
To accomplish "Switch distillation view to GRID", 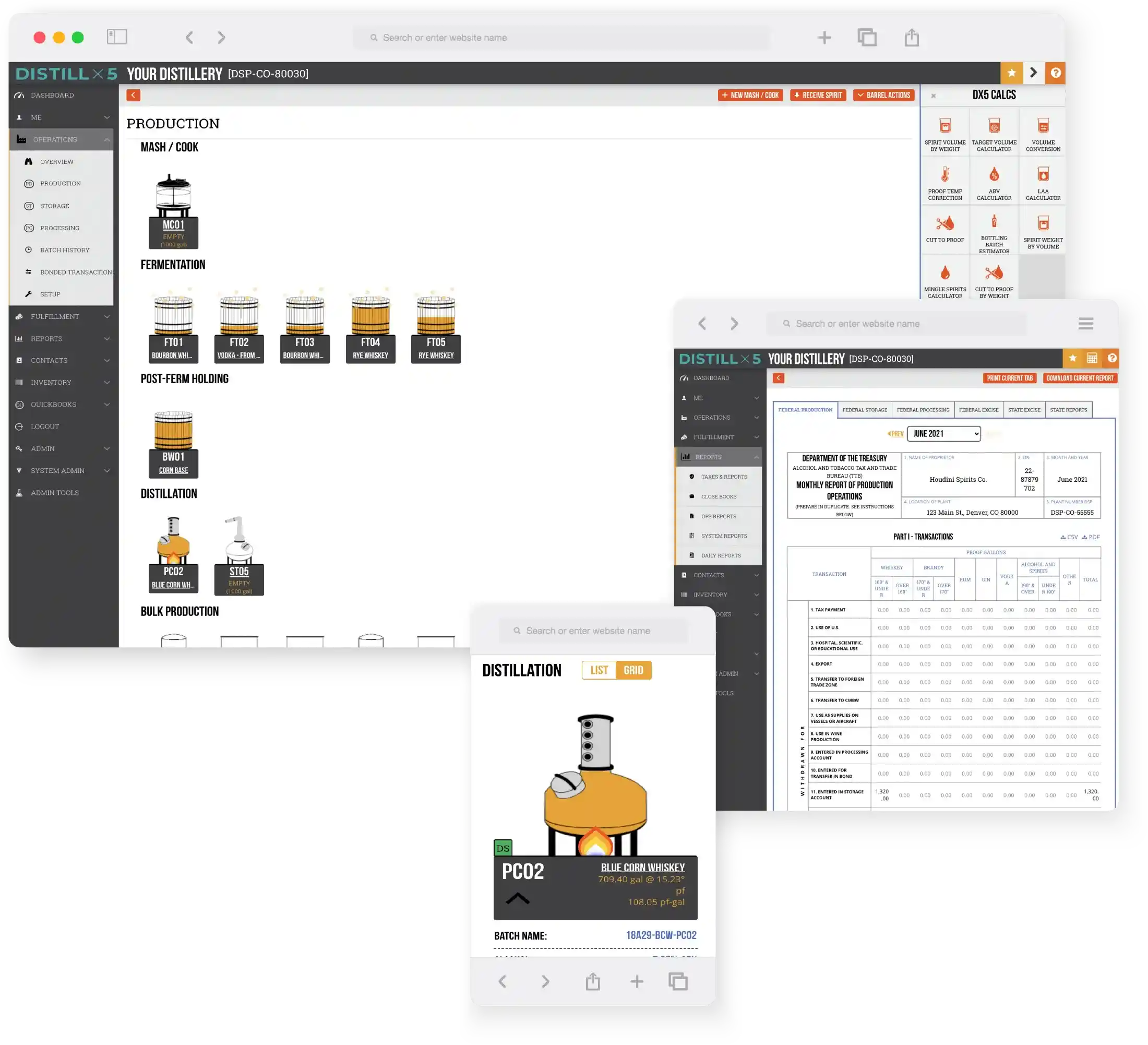I will pyautogui.click(x=633, y=670).
